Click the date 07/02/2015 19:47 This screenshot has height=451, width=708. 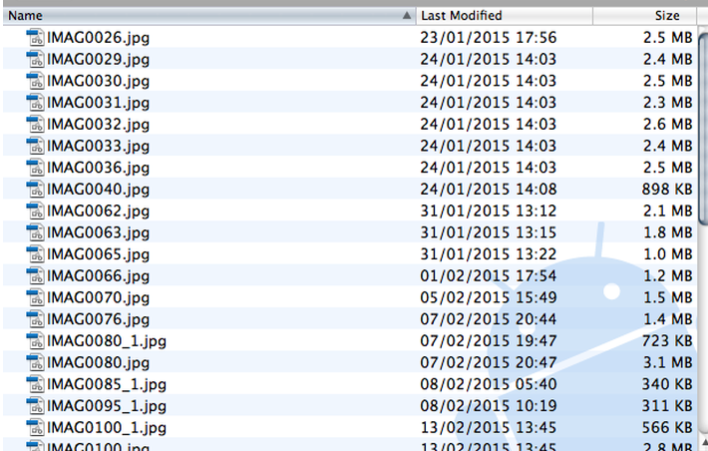[489, 341]
